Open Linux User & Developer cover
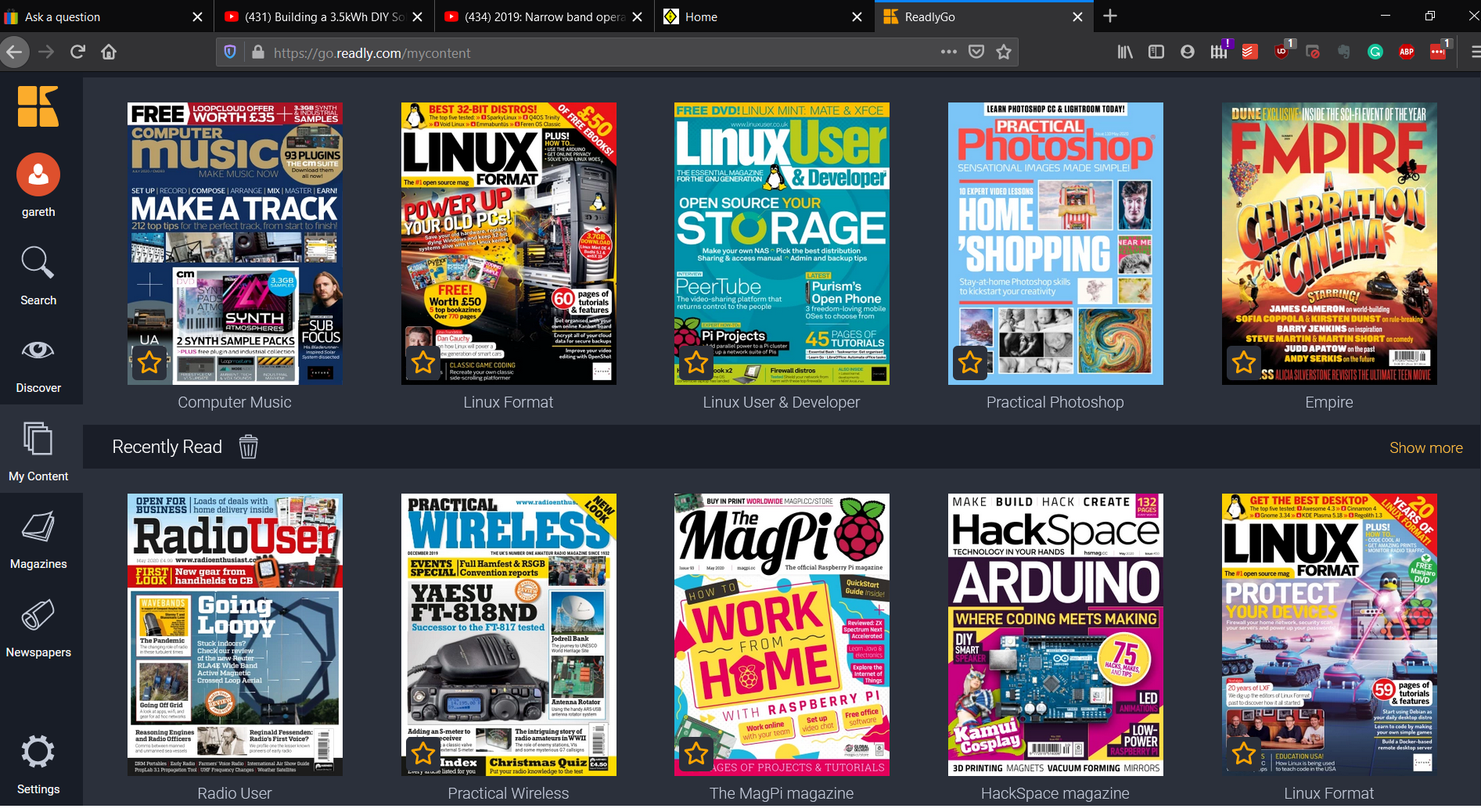The image size is (1481, 812). click(x=782, y=243)
